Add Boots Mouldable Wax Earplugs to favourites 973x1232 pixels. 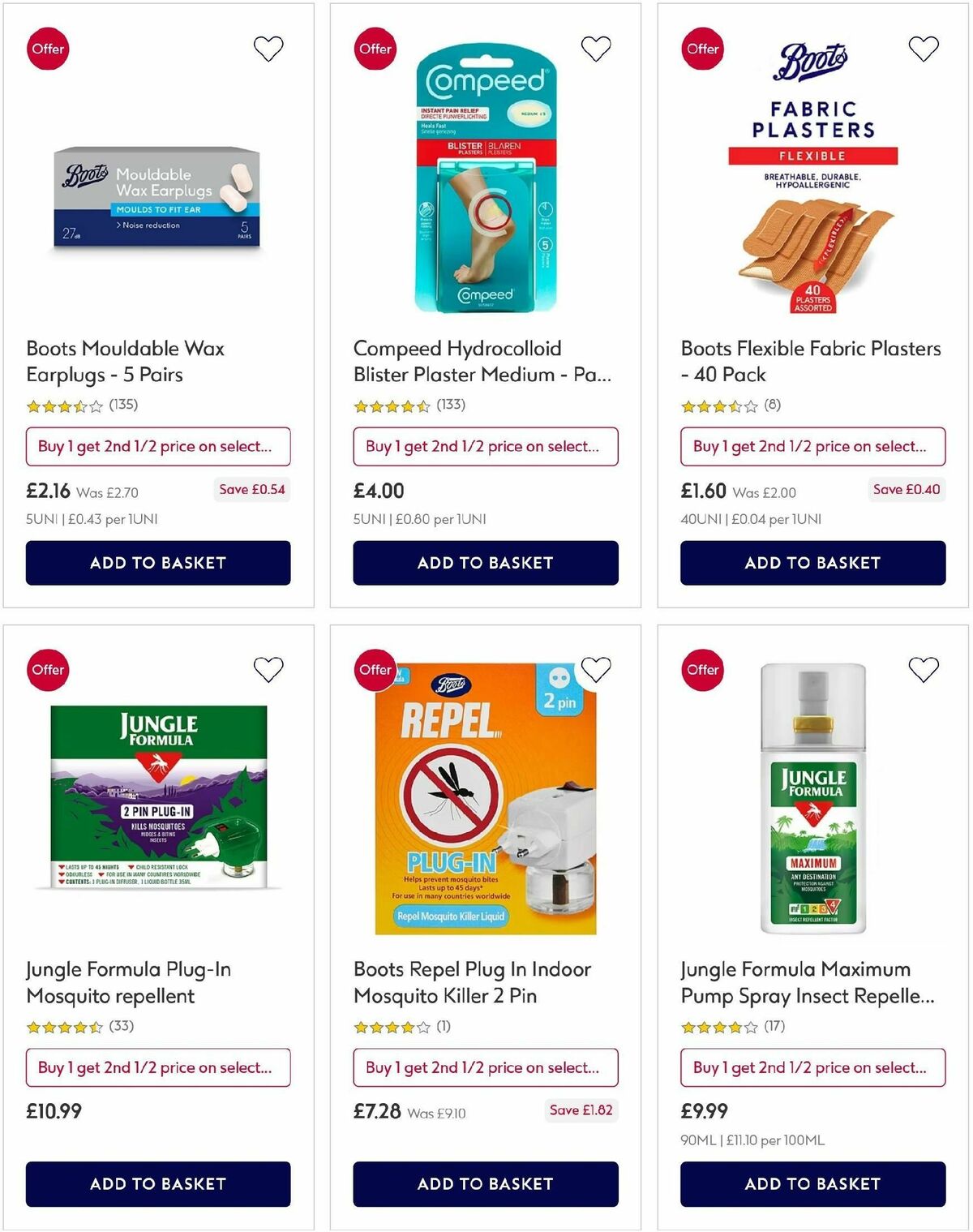coord(268,48)
